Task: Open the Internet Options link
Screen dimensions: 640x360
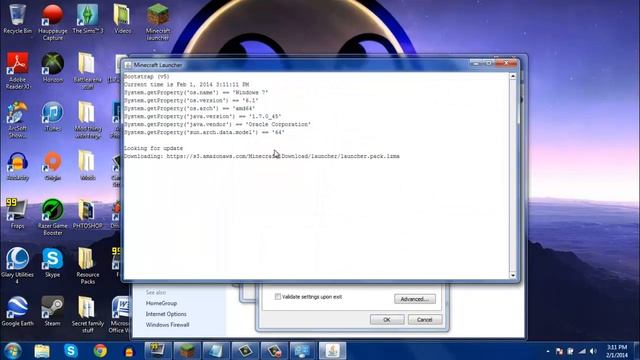Action: 166,314
